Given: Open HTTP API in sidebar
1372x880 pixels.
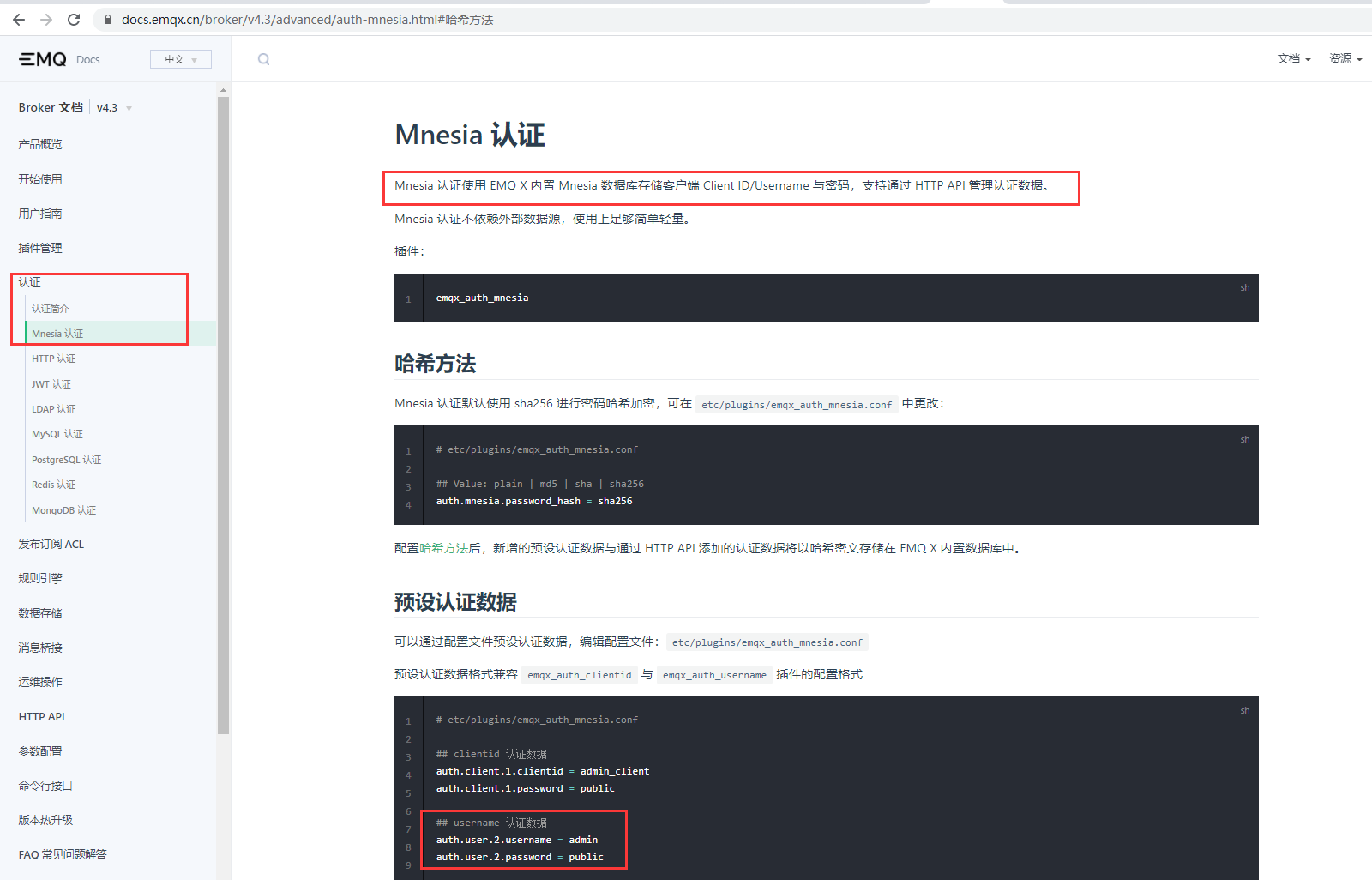Looking at the screenshot, I should (42, 716).
